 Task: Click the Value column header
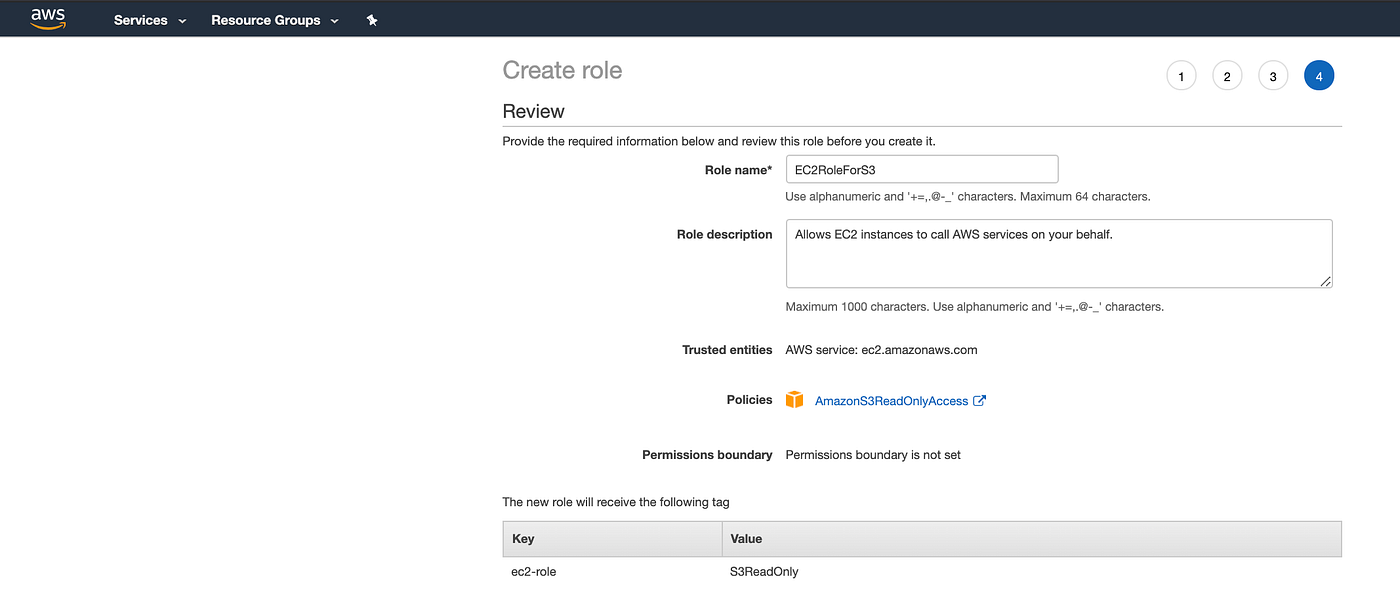tap(746, 539)
